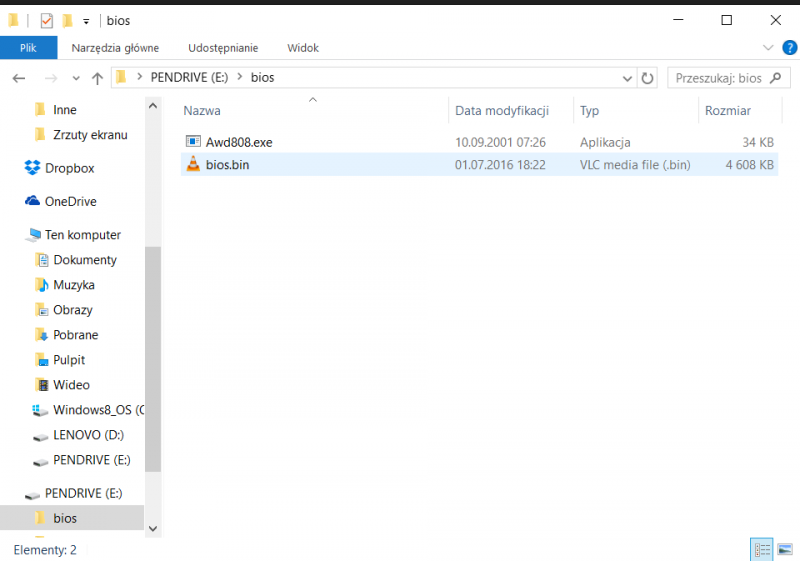Sort by Data modyfikacji column header
The image size is (800, 561).
[502, 111]
